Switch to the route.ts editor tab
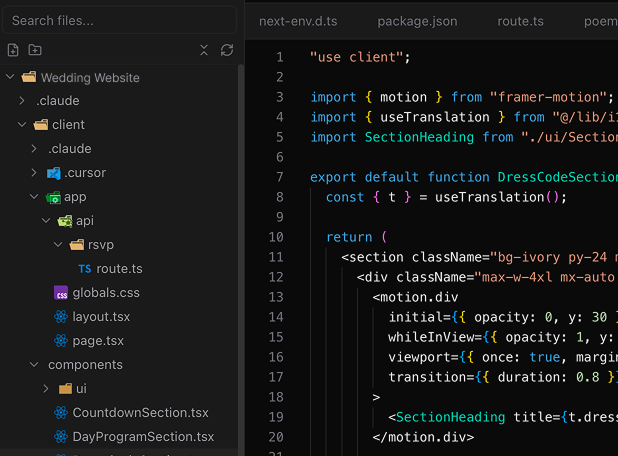618x456 pixels. tap(520, 21)
